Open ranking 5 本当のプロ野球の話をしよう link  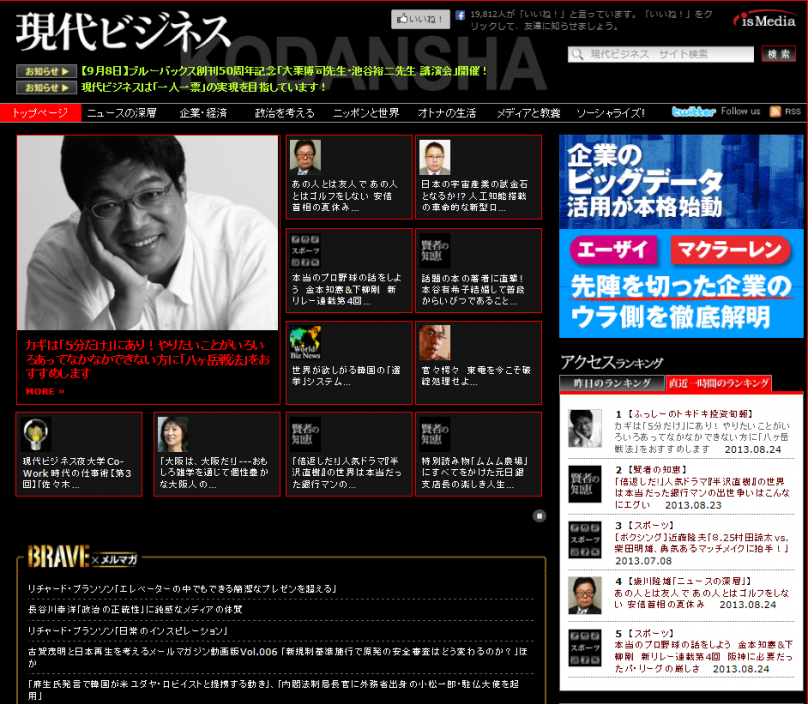(x=703, y=657)
